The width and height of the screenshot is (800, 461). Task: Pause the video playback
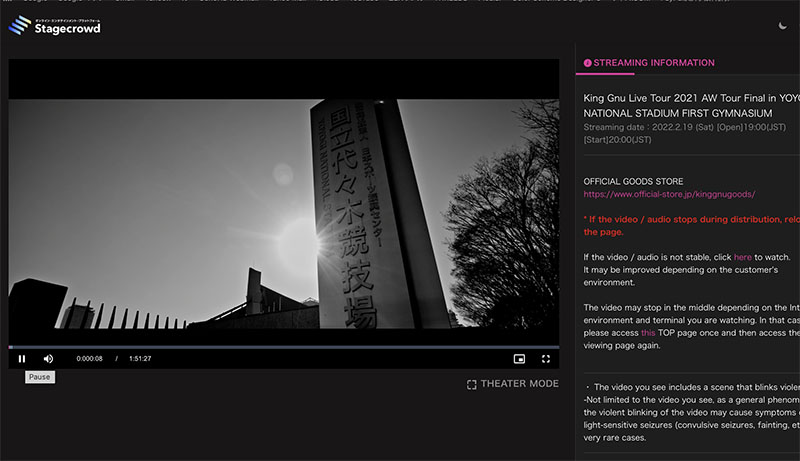pos(21,358)
